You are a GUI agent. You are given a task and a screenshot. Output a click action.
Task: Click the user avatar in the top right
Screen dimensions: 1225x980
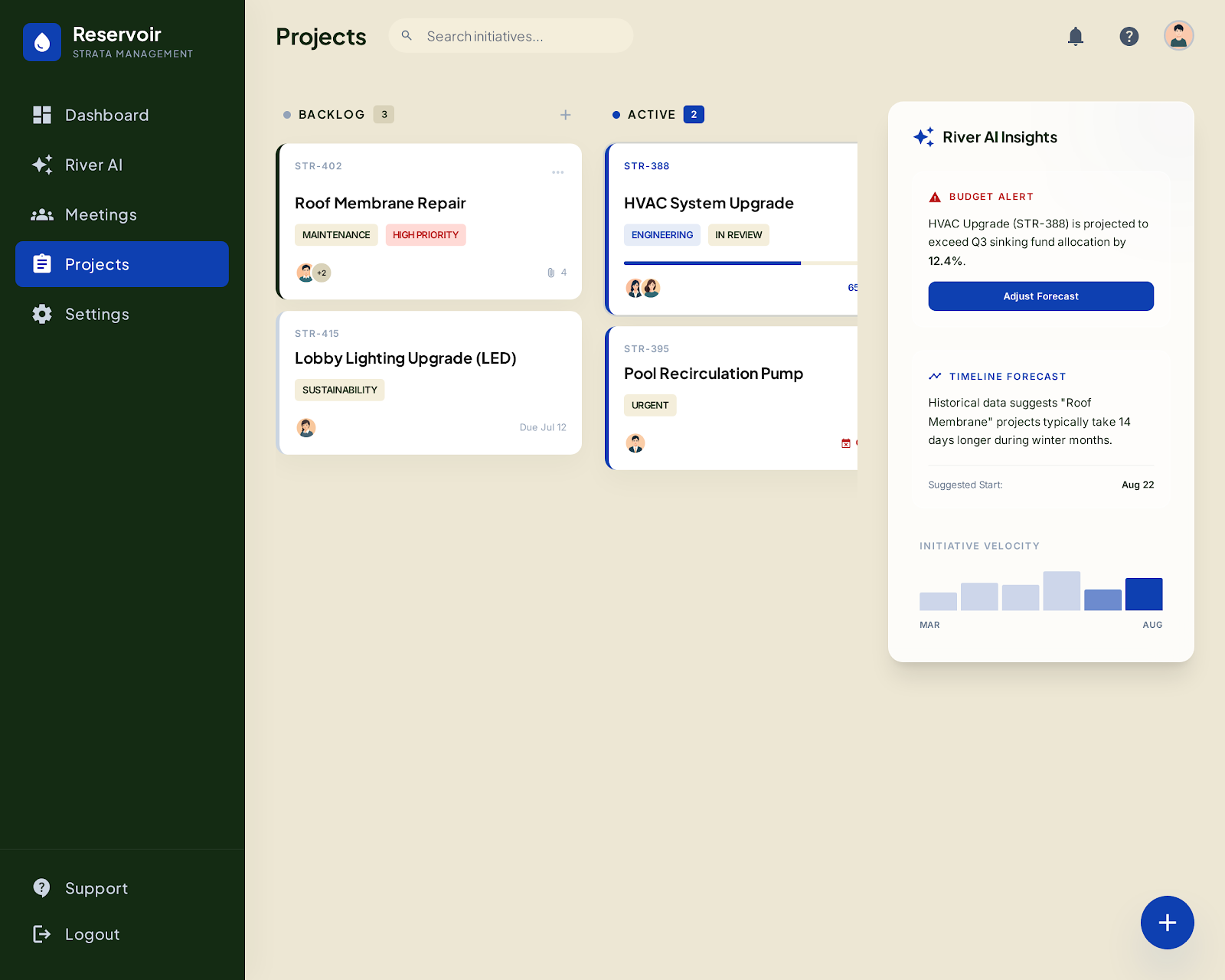pos(1178,35)
